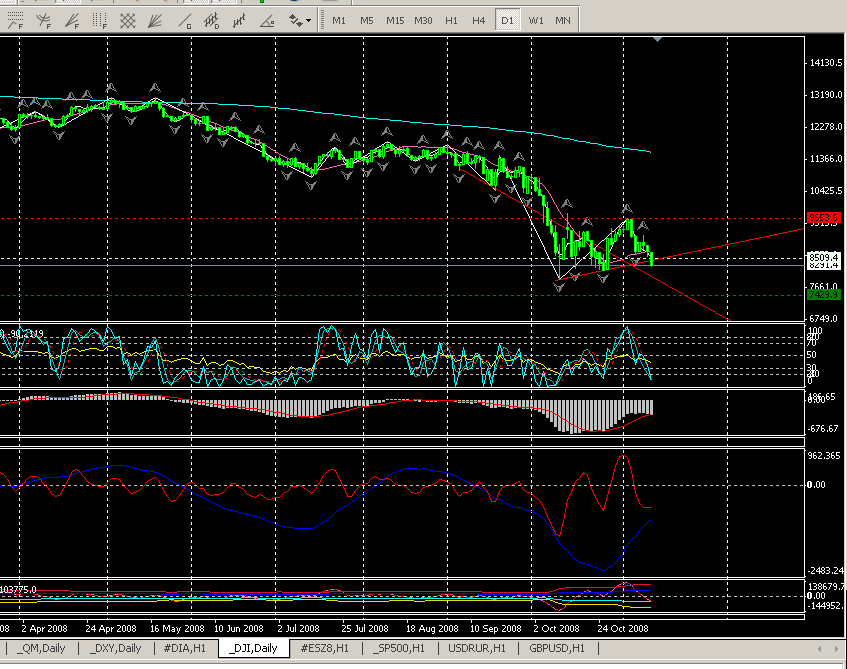Select the Trendline by Angle tool
847x669 pixels.
[x=268, y=20]
